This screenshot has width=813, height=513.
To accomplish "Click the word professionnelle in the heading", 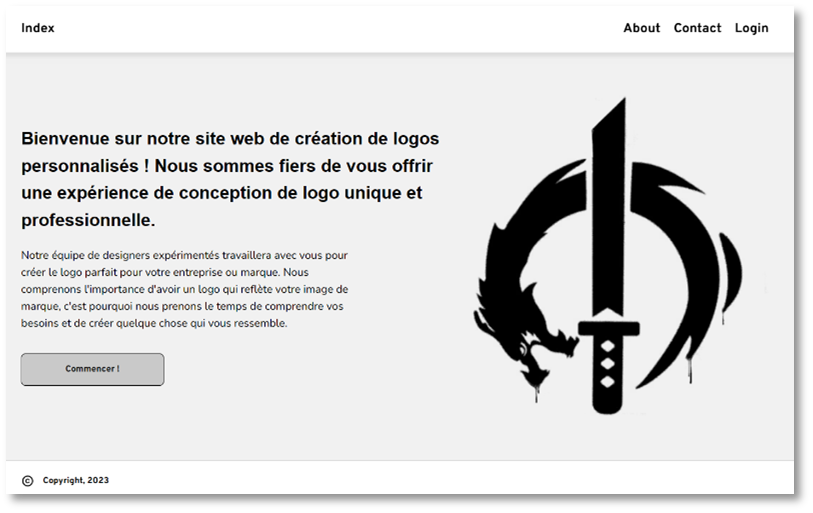I will (87, 220).
